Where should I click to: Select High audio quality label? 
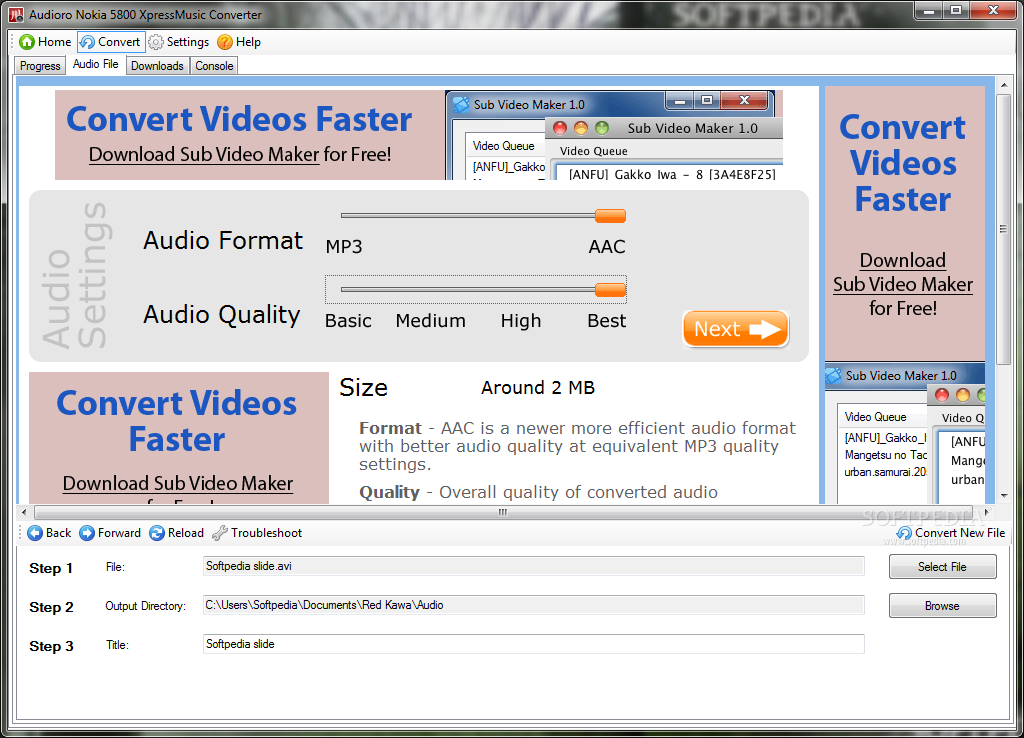520,321
